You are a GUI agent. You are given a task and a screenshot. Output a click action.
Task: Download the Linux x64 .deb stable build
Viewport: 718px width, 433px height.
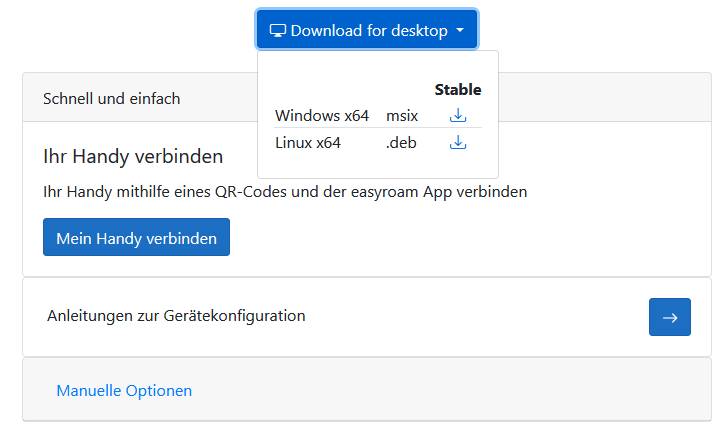click(x=458, y=142)
